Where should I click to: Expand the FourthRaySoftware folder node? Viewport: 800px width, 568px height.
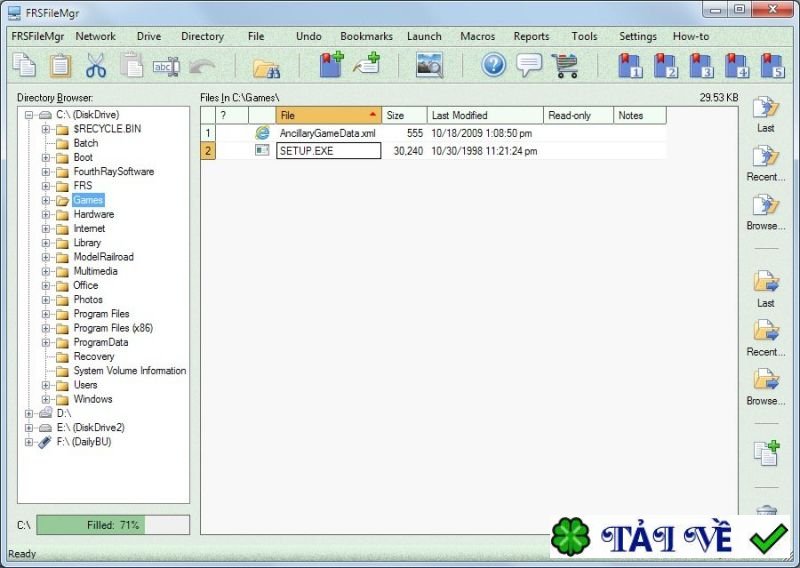(x=46, y=172)
